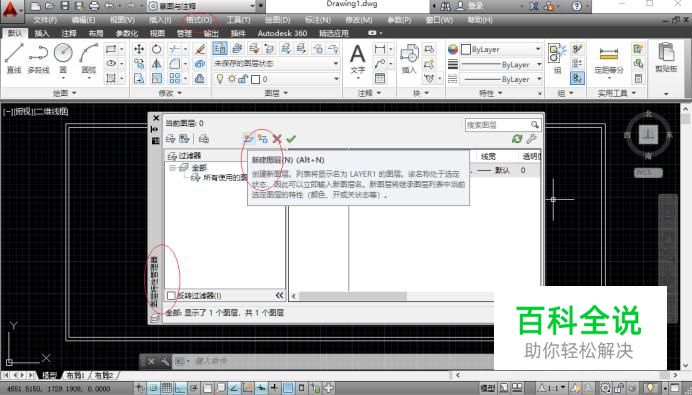The width and height of the screenshot is (692, 395).
Task: Toggle the invert filter (反转过滤器) checkbox
Action: (171, 296)
